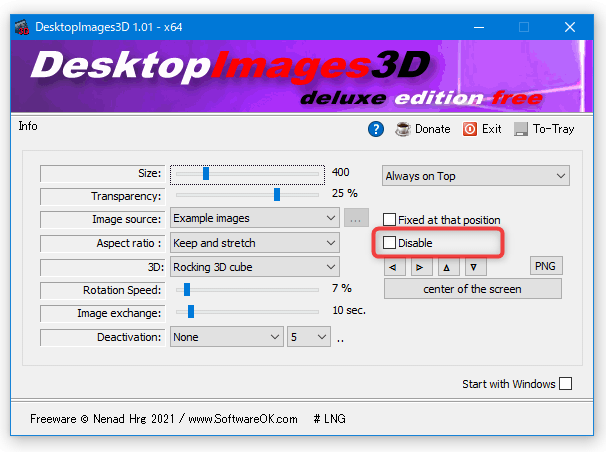Click the Donate label
This screenshot has width=606, height=452.
pos(432,129)
